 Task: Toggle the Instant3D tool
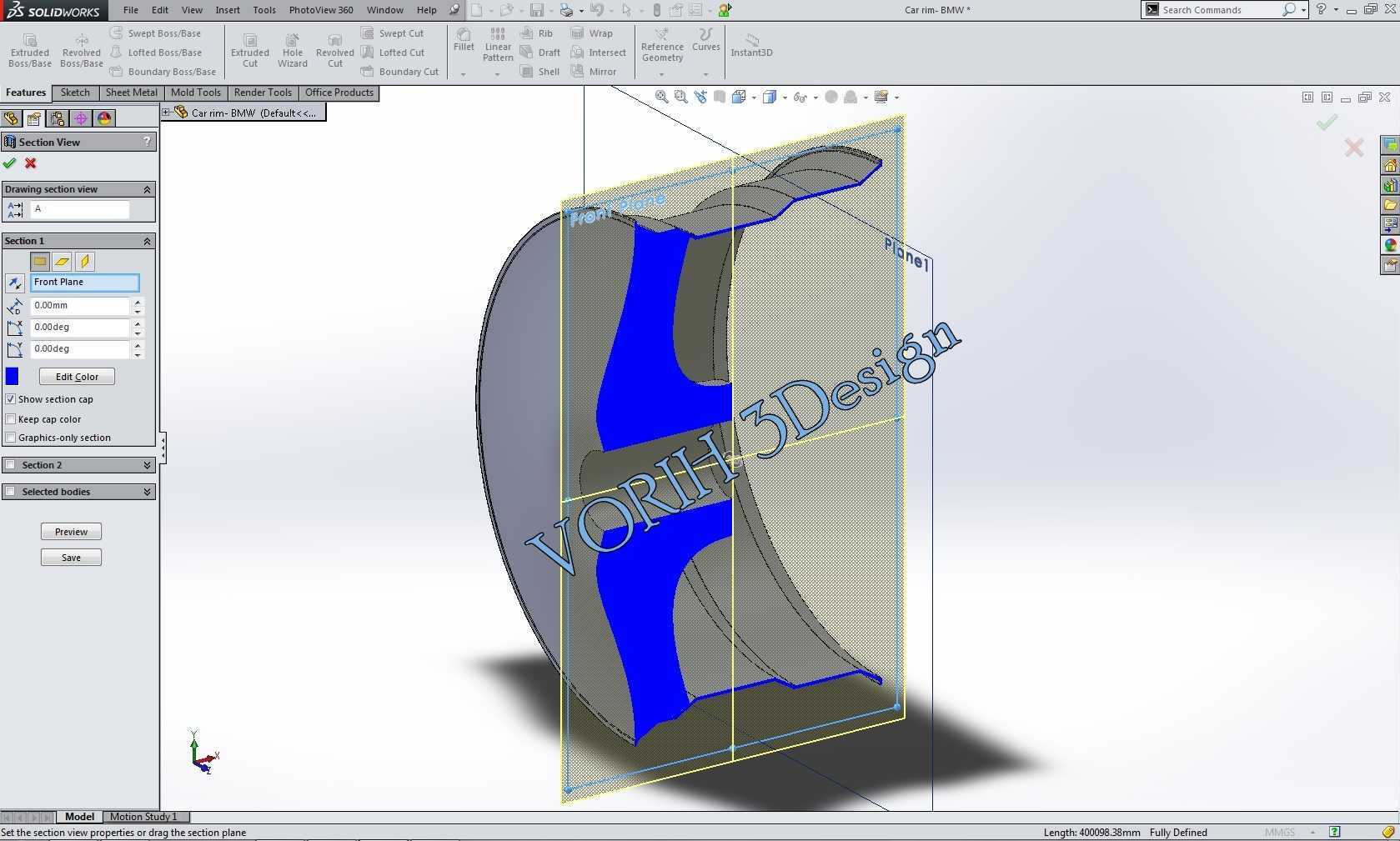(x=751, y=45)
